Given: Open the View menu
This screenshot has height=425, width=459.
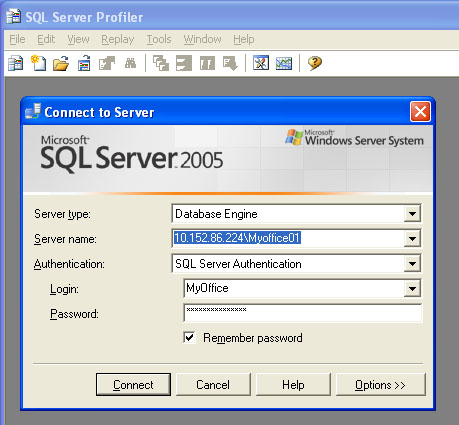Looking at the screenshot, I should [x=78, y=39].
